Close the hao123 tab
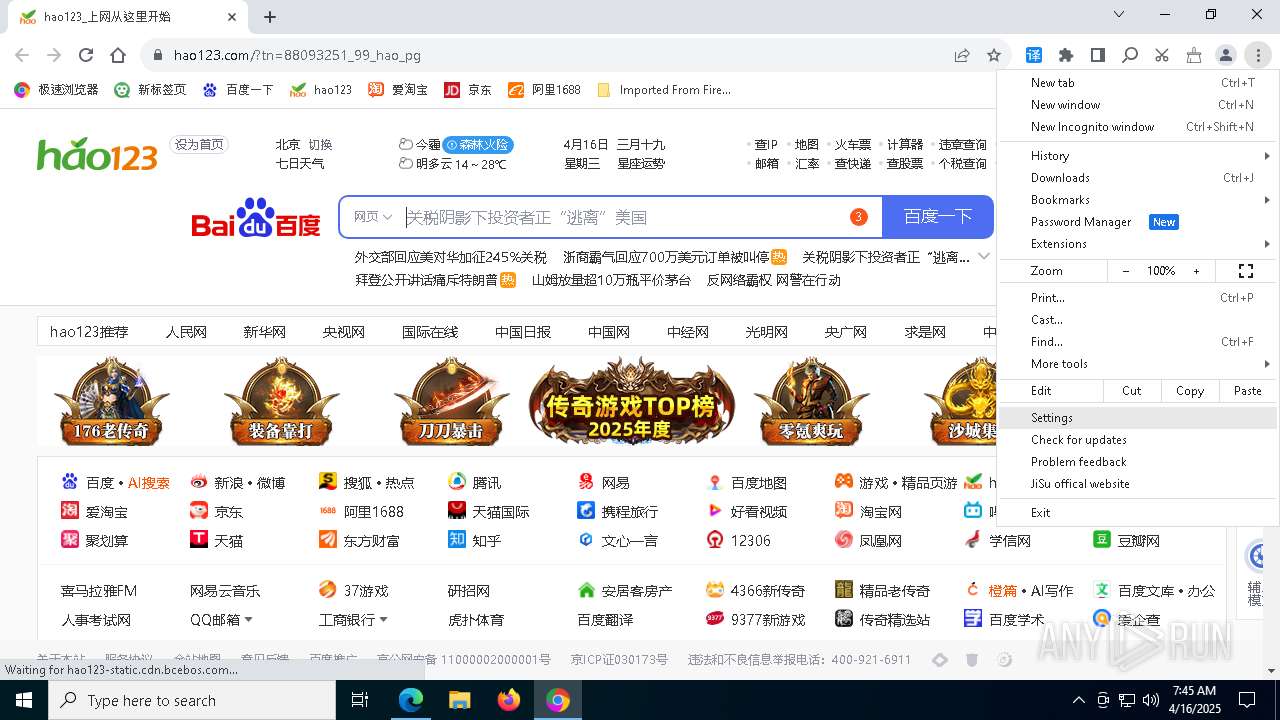 coord(232,17)
